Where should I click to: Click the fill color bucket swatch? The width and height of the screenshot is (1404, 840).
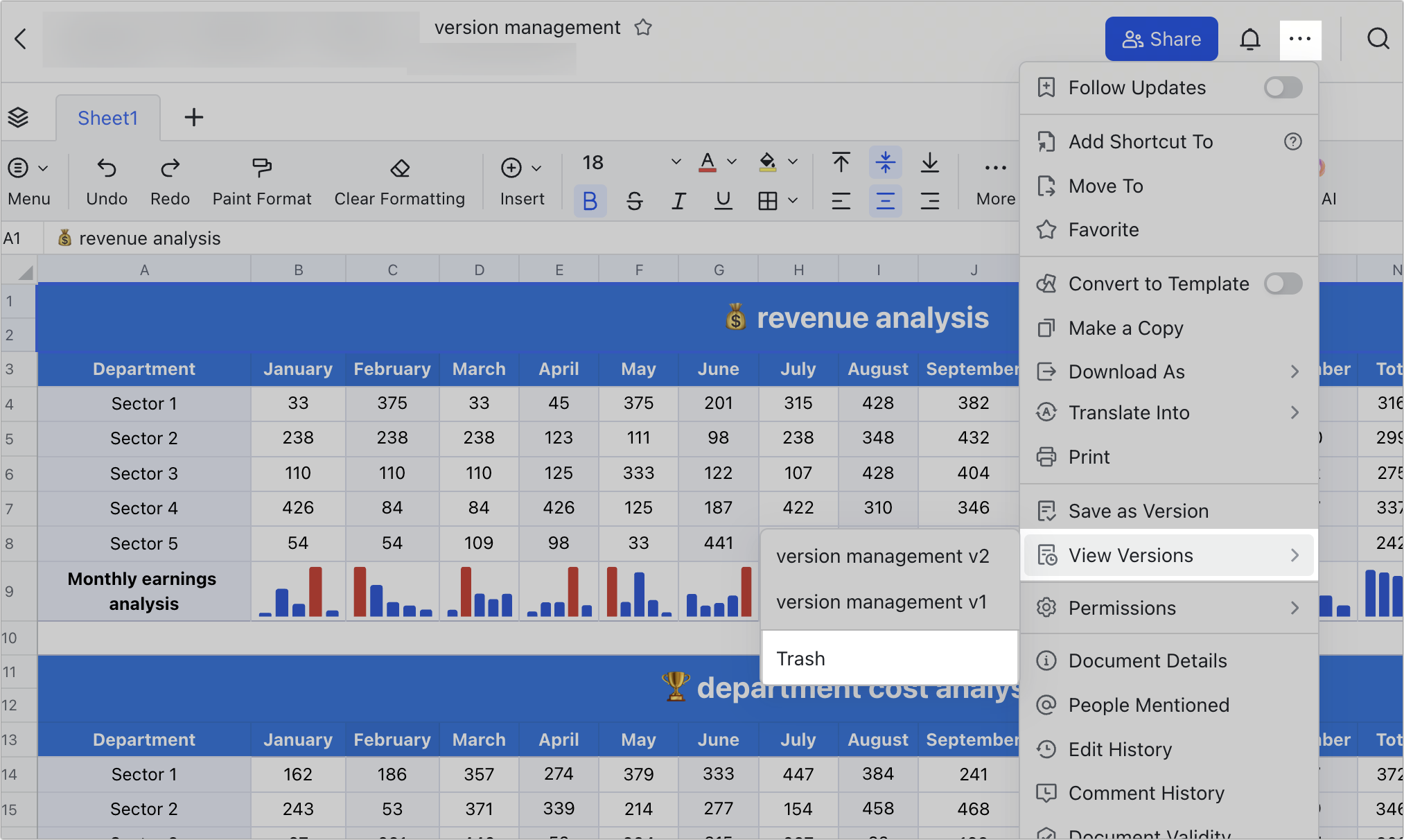(x=767, y=163)
